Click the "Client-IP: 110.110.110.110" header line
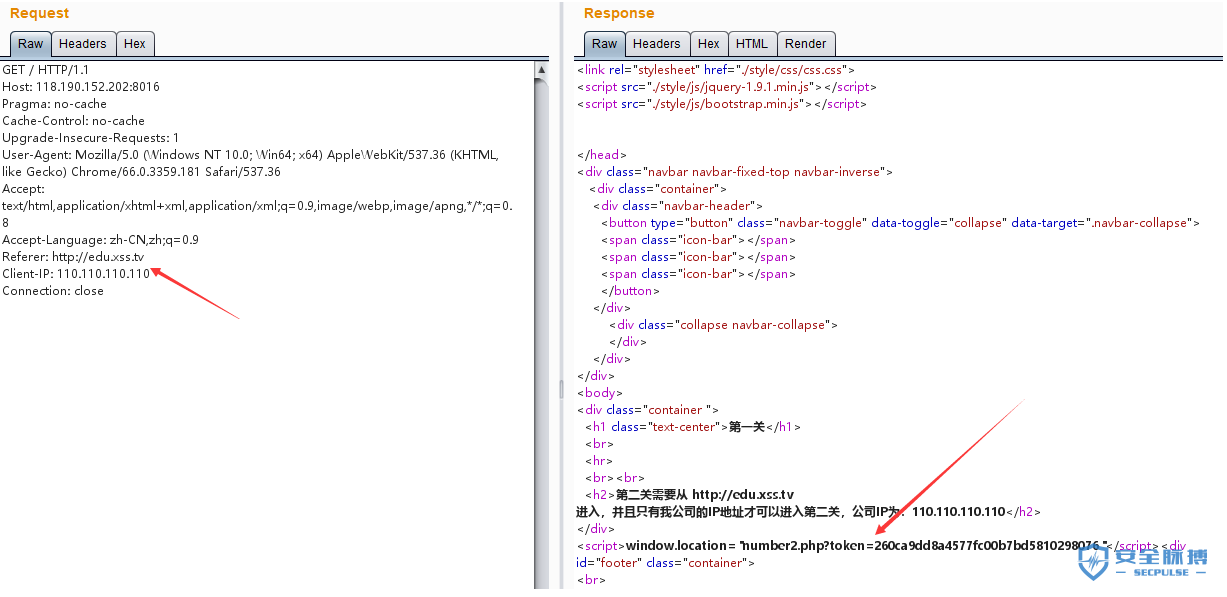Image resolution: width=1227 pixels, height=597 pixels. click(76, 274)
